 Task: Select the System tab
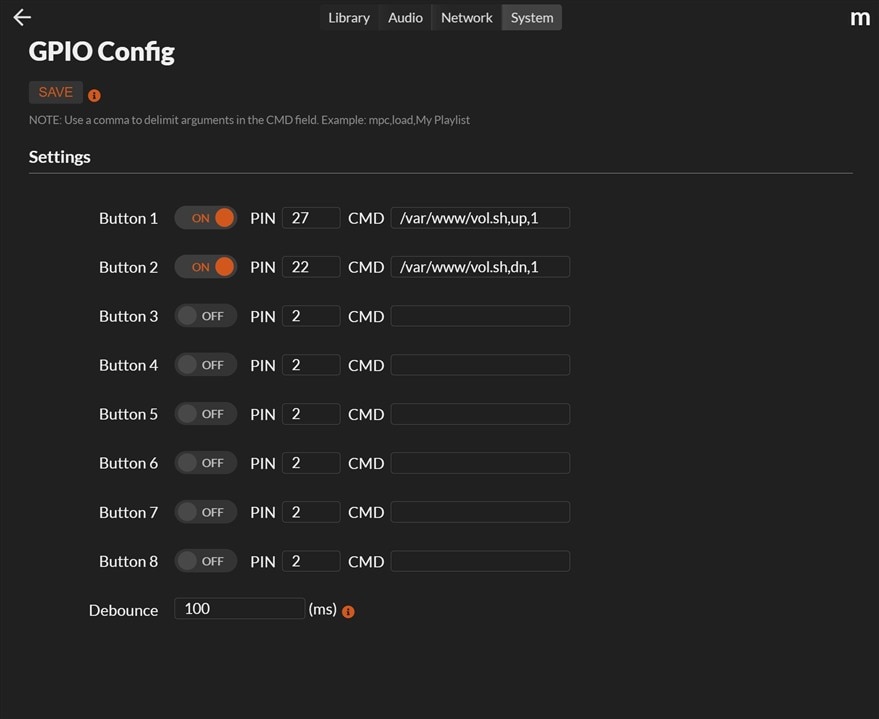(x=532, y=18)
